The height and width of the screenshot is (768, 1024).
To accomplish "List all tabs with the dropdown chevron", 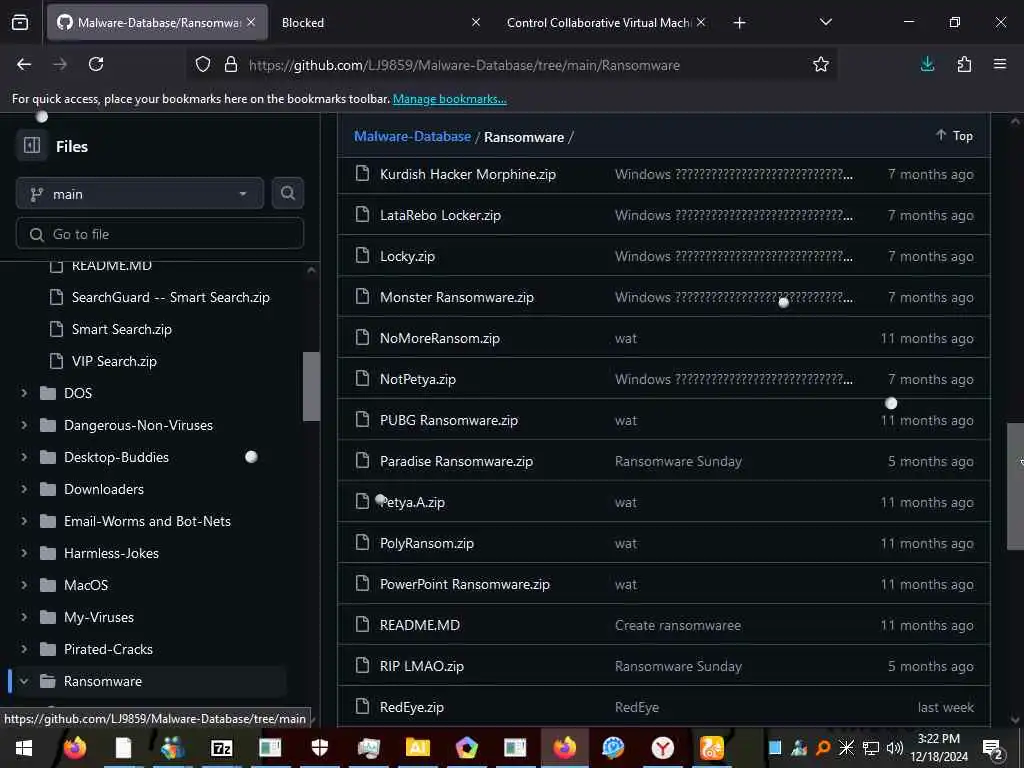I will point(825,22).
